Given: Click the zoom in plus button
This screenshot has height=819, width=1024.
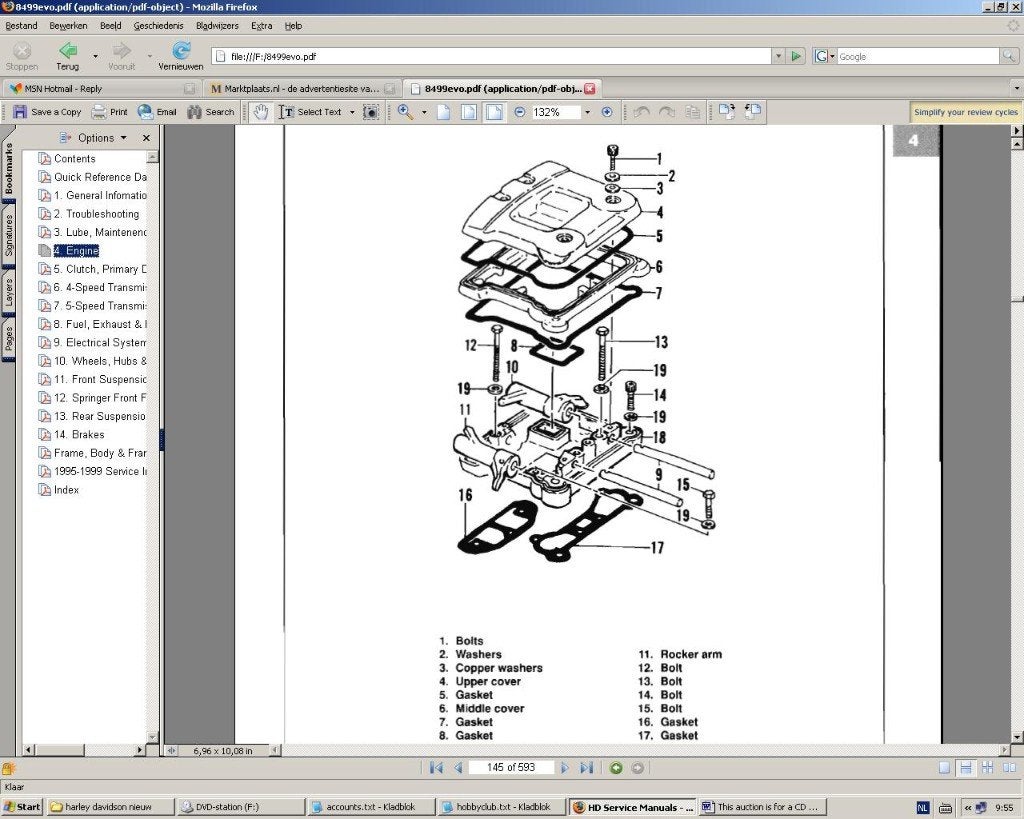Looking at the screenshot, I should pyautogui.click(x=607, y=112).
